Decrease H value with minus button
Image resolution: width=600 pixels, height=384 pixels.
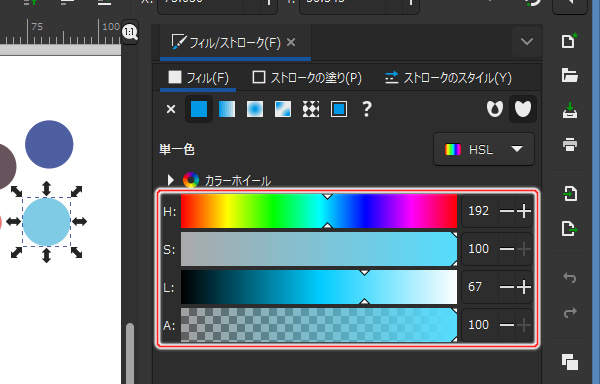point(507,211)
